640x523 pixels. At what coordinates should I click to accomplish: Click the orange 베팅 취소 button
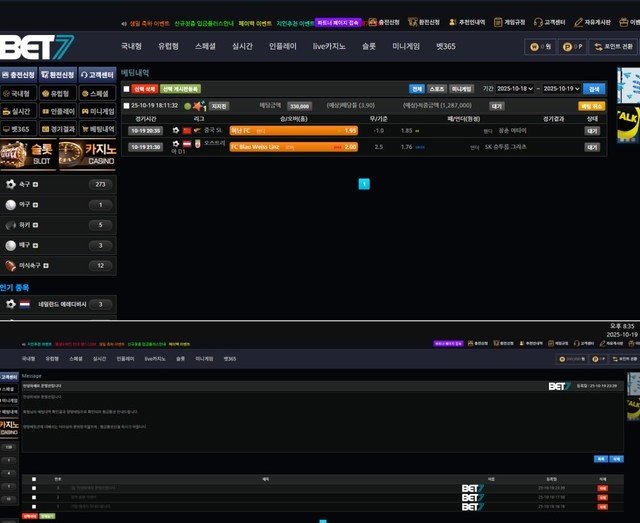click(x=591, y=106)
